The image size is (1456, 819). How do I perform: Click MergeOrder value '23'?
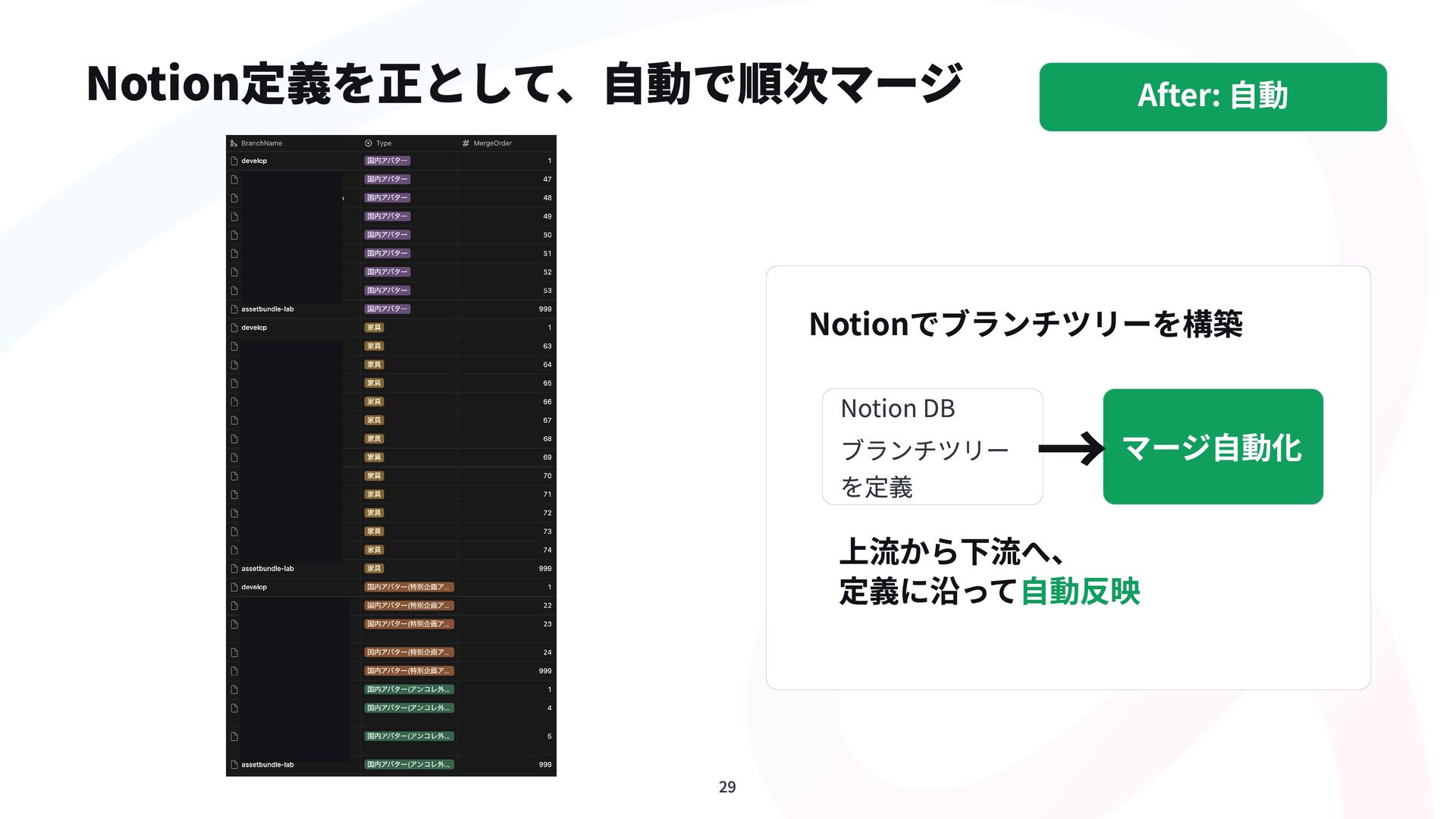tap(548, 624)
